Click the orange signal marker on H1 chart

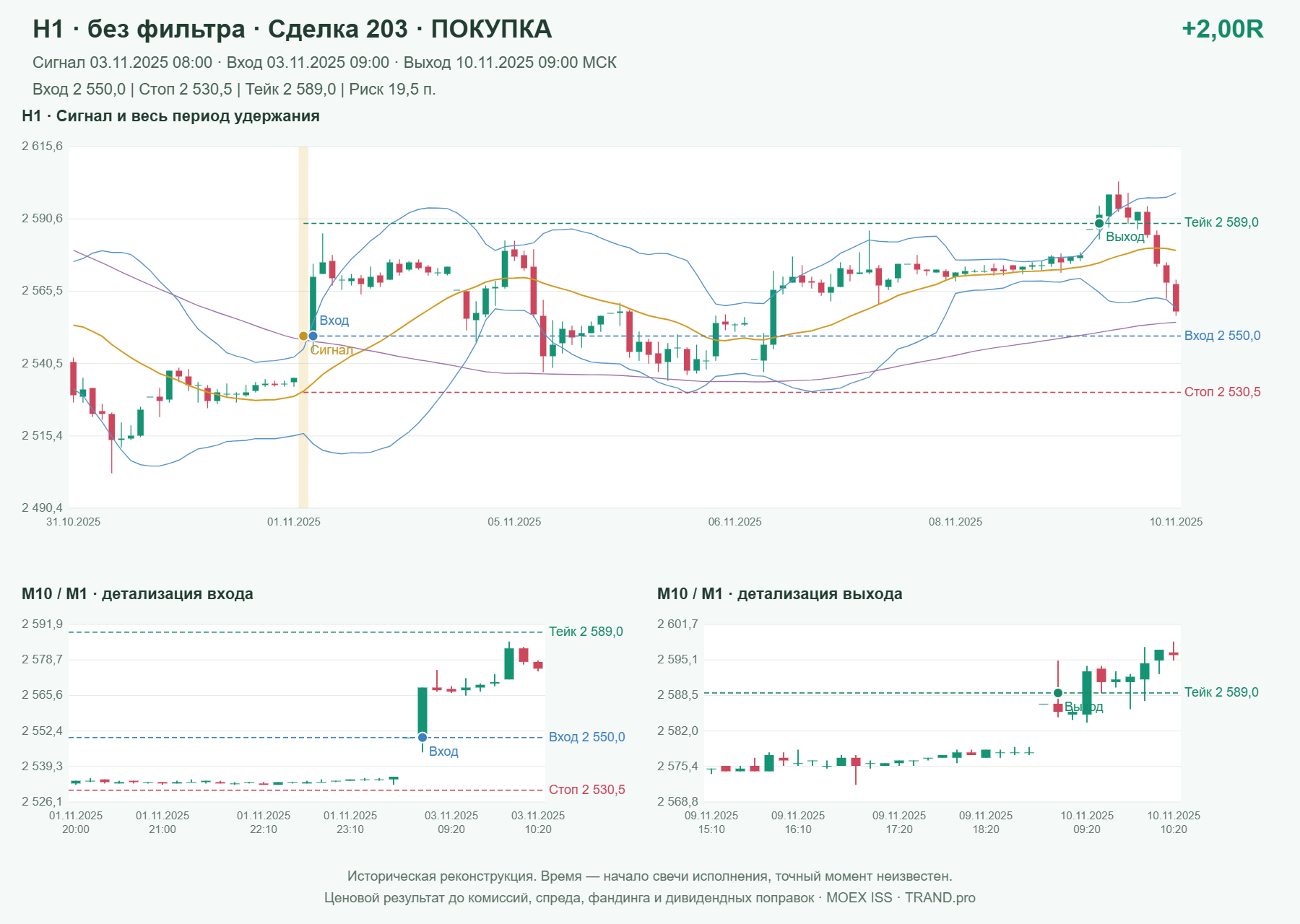[x=303, y=336]
